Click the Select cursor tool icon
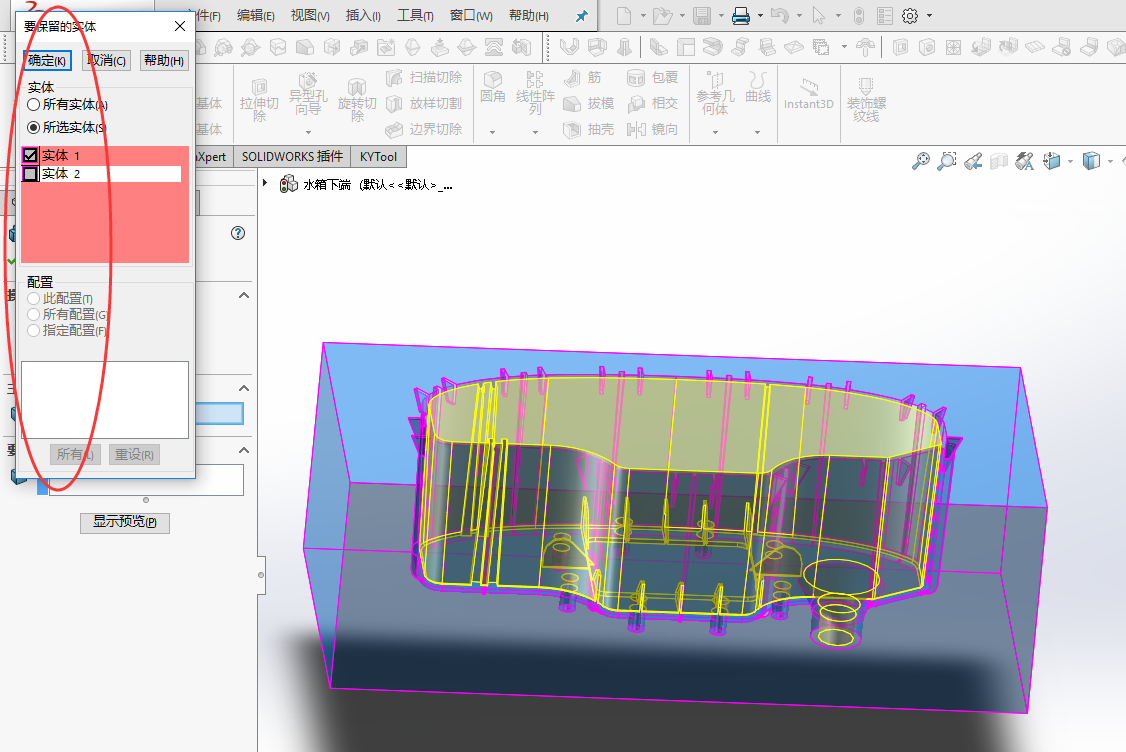This screenshot has width=1126, height=752. coord(819,15)
